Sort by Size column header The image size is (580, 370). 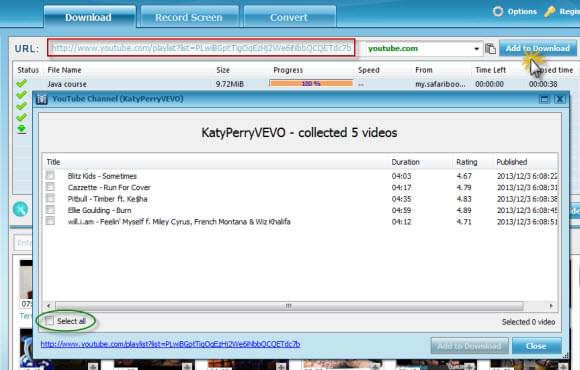[x=223, y=70]
